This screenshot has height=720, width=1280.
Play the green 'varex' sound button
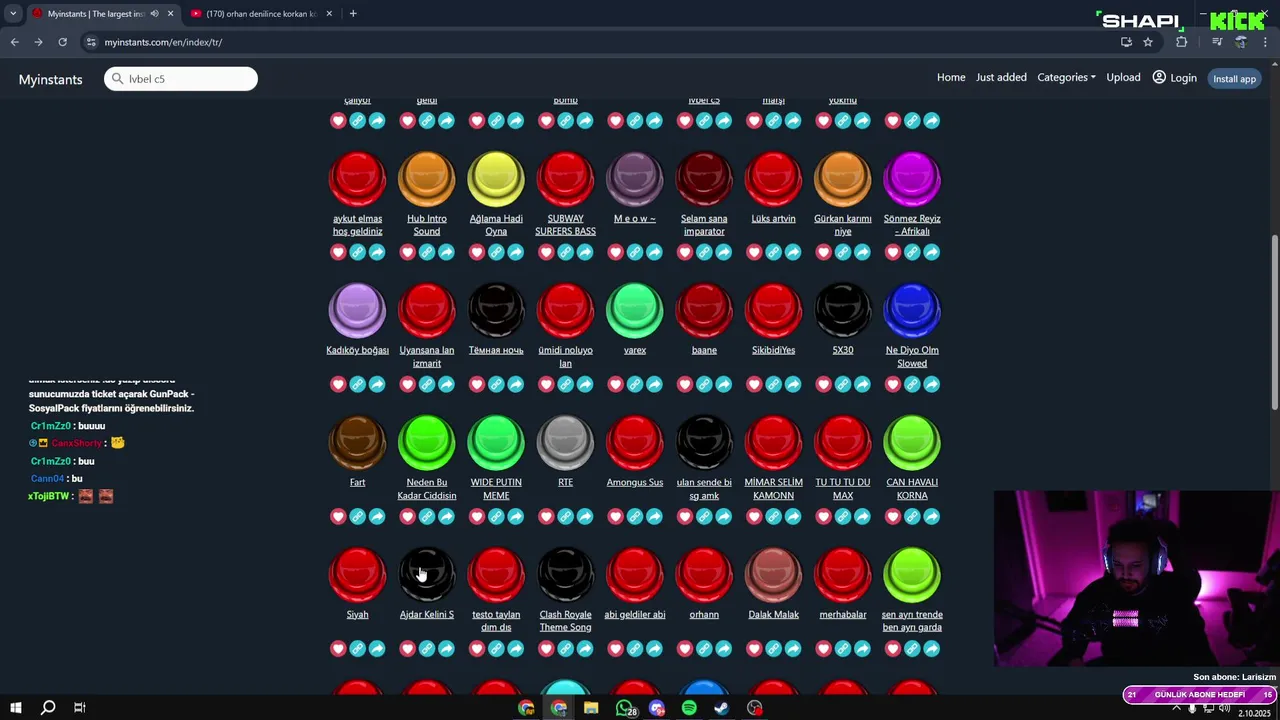click(635, 311)
